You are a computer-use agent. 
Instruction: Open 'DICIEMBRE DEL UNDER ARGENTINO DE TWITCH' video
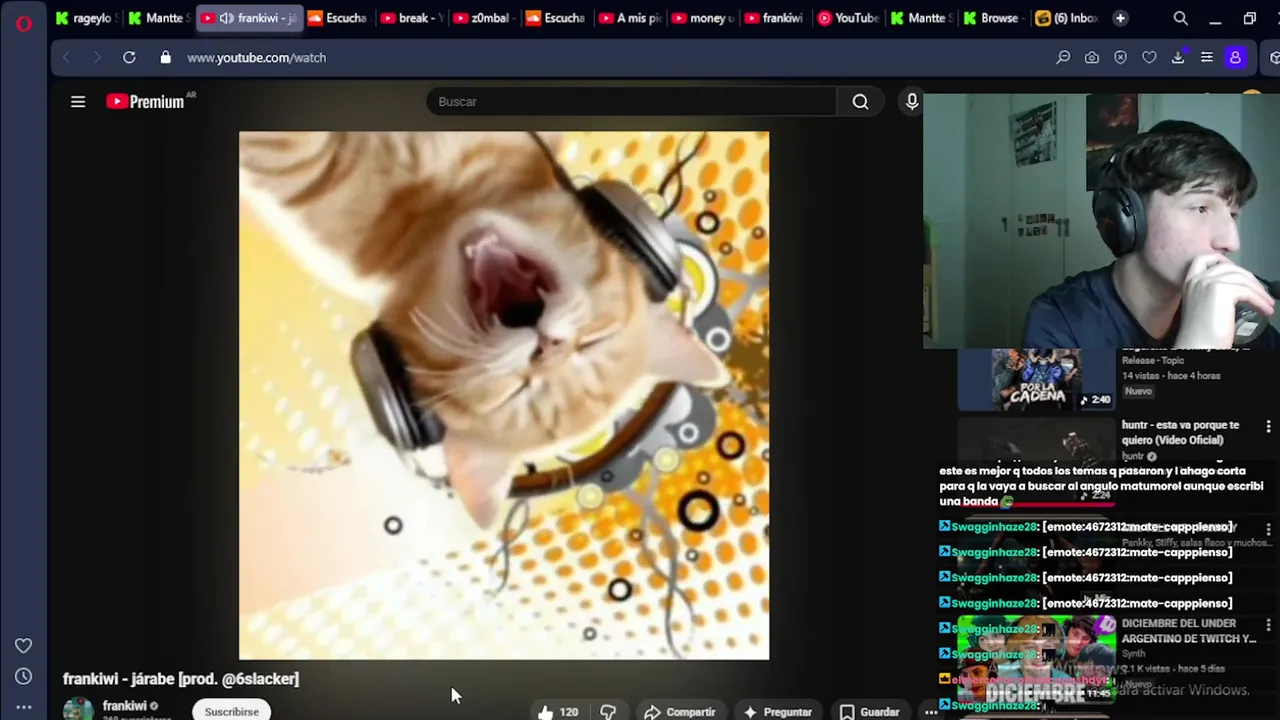(1188, 631)
